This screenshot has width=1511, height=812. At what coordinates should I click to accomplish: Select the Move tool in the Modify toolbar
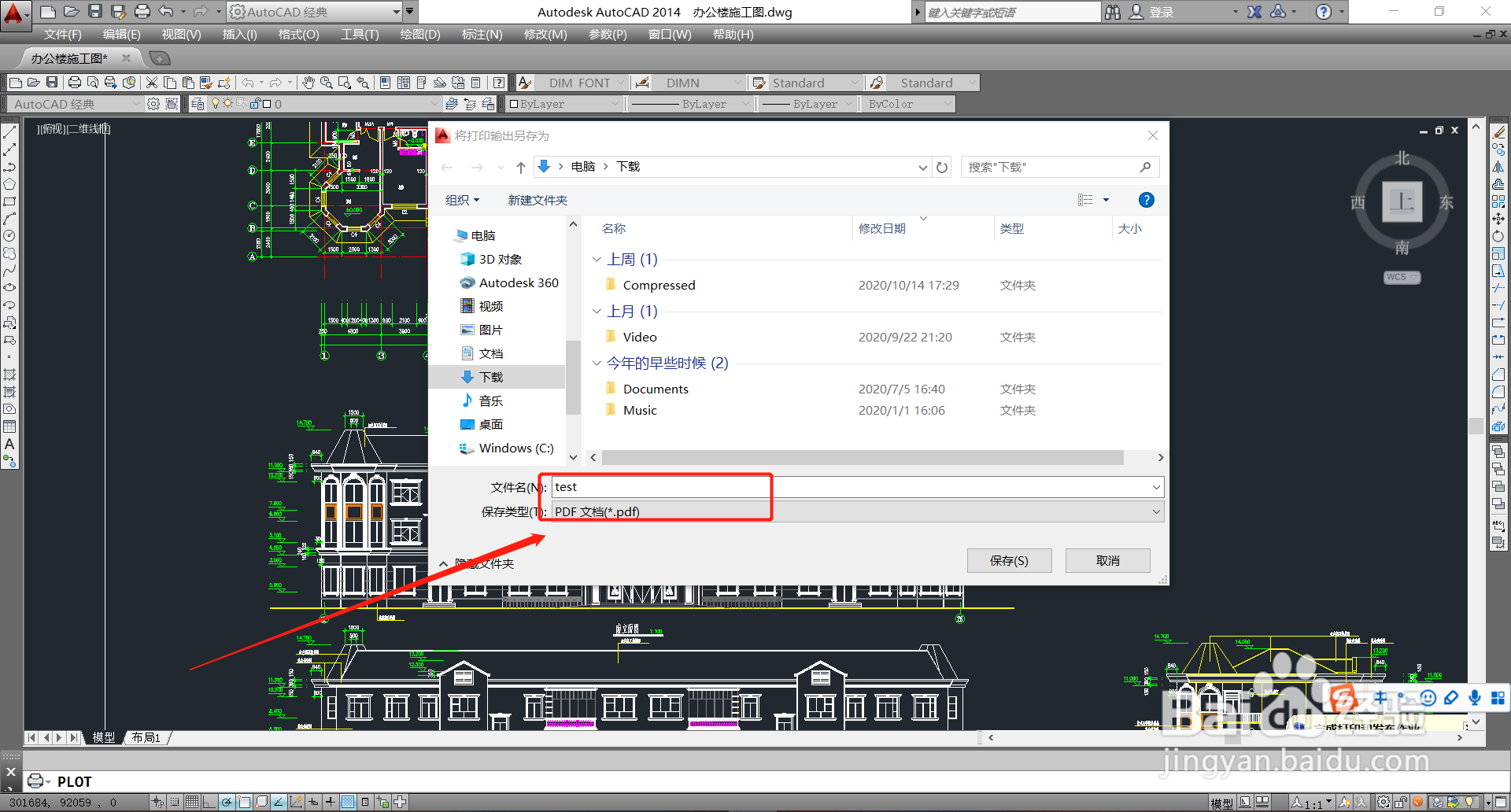pos(1498,219)
